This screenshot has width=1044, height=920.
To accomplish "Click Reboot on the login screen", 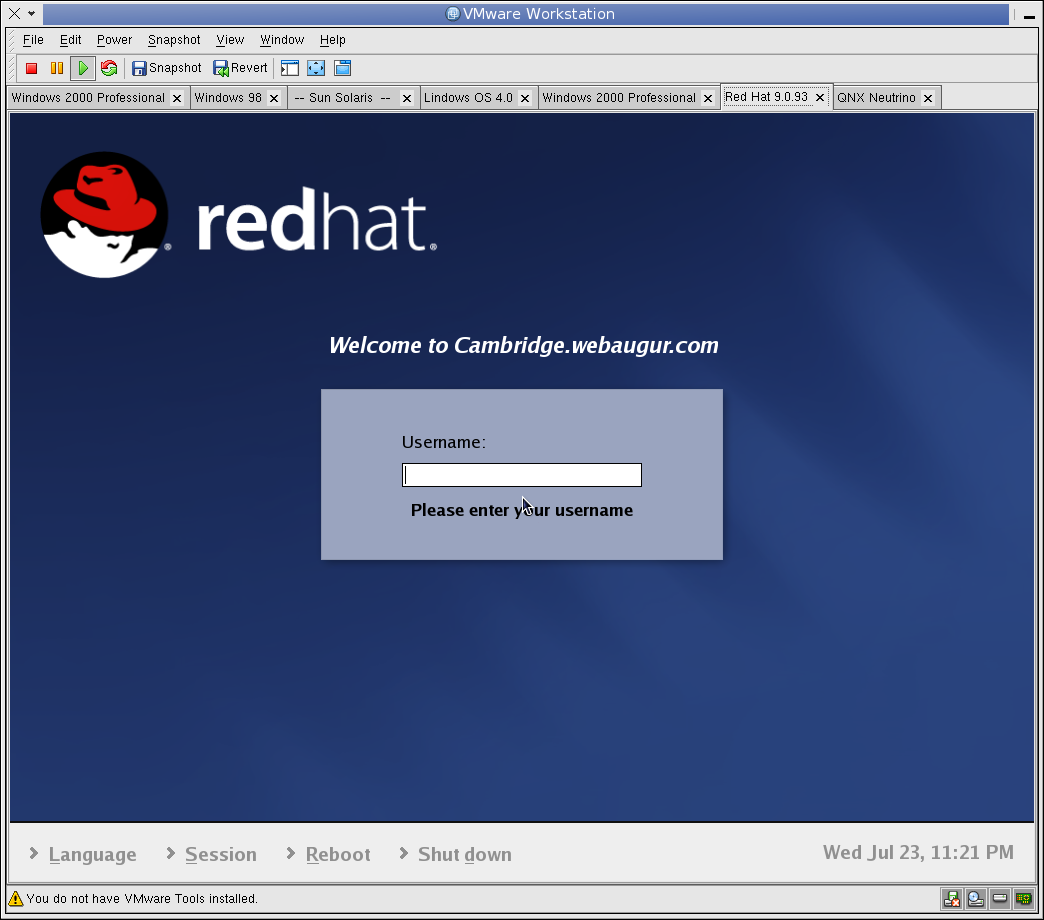I will click(x=338, y=855).
